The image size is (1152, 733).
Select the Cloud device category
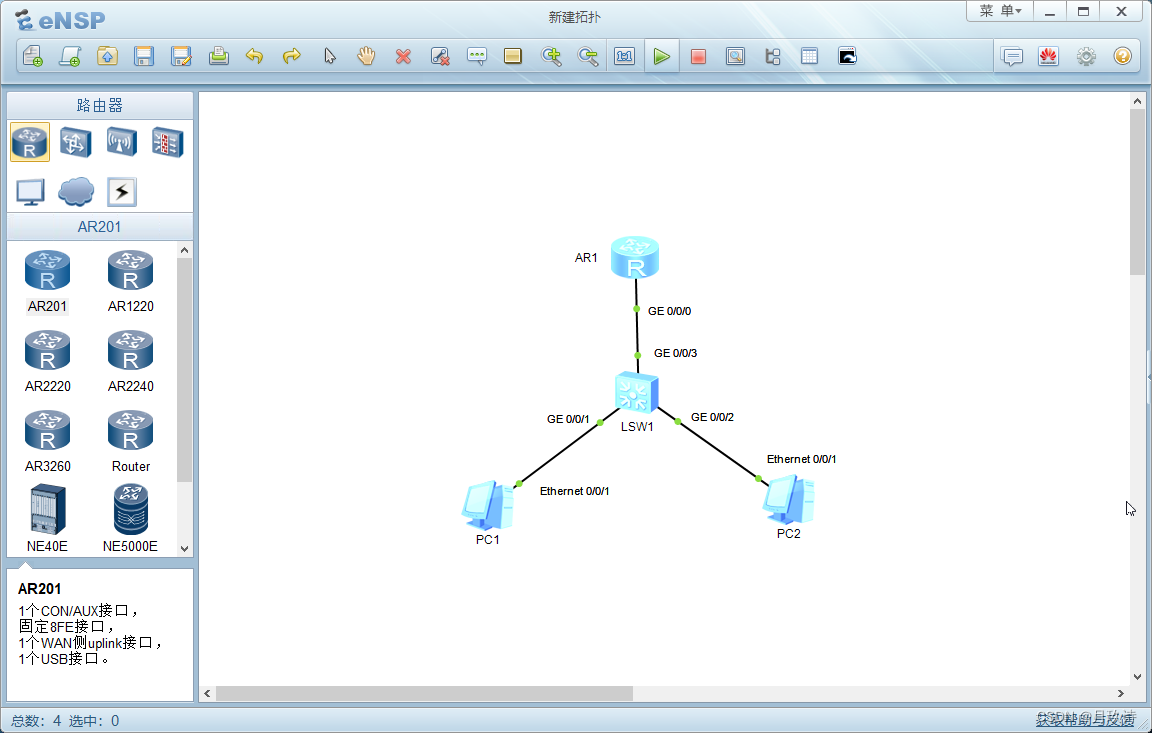[x=76, y=192]
